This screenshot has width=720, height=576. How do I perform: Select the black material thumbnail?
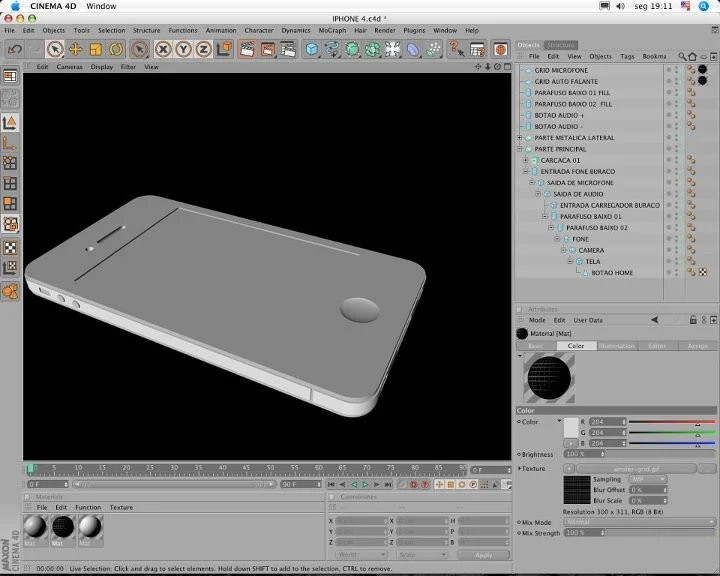coord(63,527)
